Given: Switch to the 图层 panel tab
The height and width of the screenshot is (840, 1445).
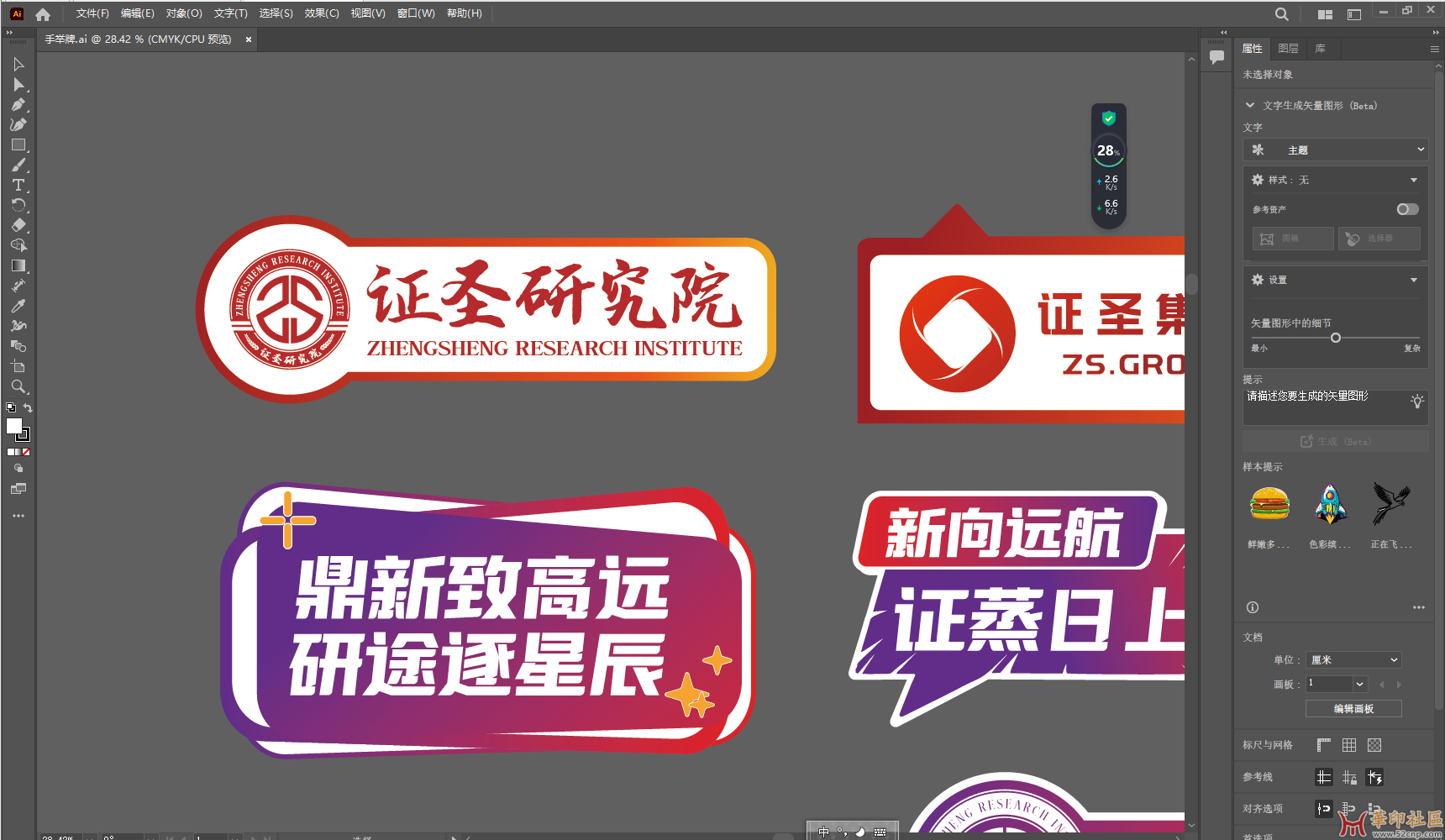Looking at the screenshot, I should tap(1288, 49).
